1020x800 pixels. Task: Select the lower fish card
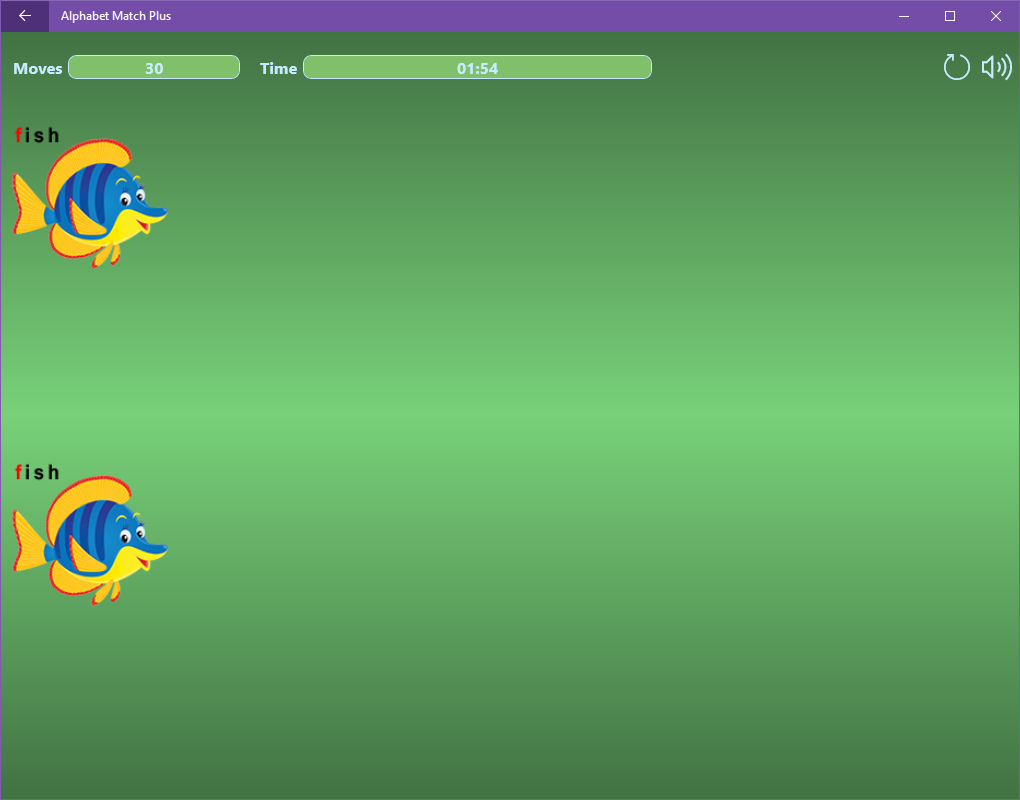(x=90, y=534)
